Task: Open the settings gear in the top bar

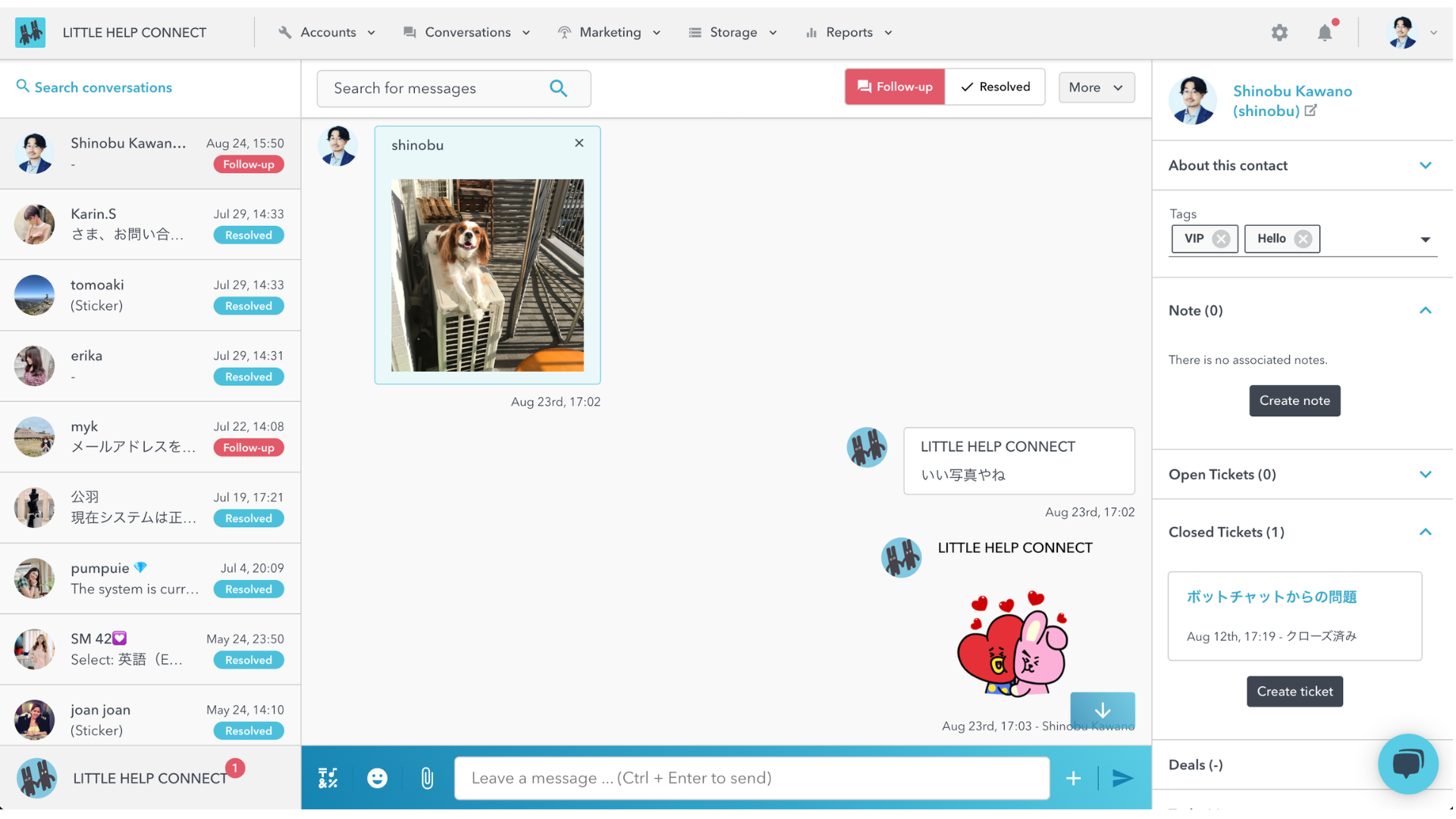Action: [1279, 33]
